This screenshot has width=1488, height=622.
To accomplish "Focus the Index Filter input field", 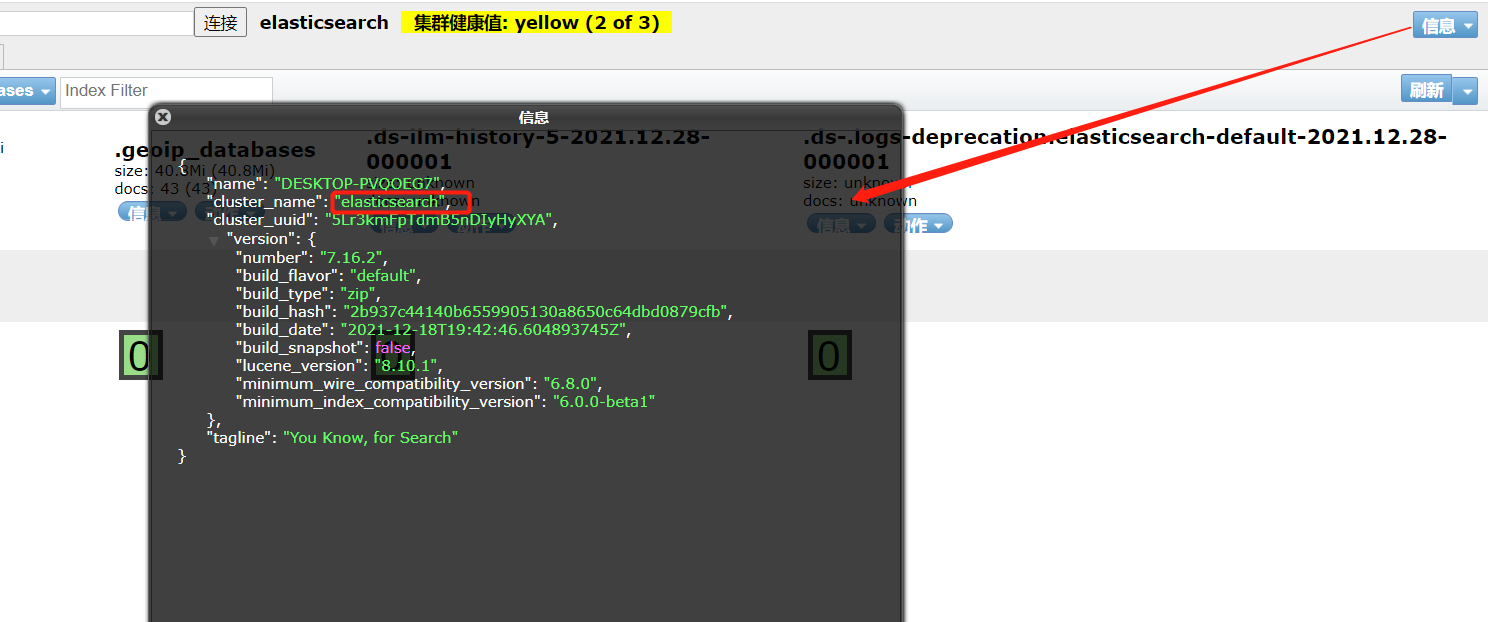I will [x=166, y=90].
